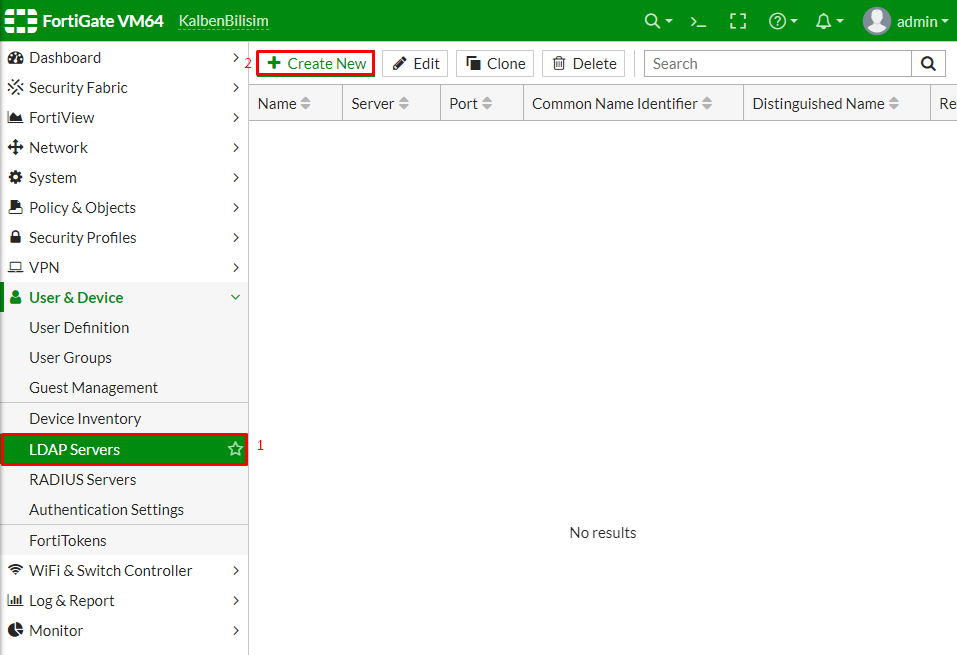Click the Dashboard gauge icon
957x655 pixels.
(x=15, y=58)
